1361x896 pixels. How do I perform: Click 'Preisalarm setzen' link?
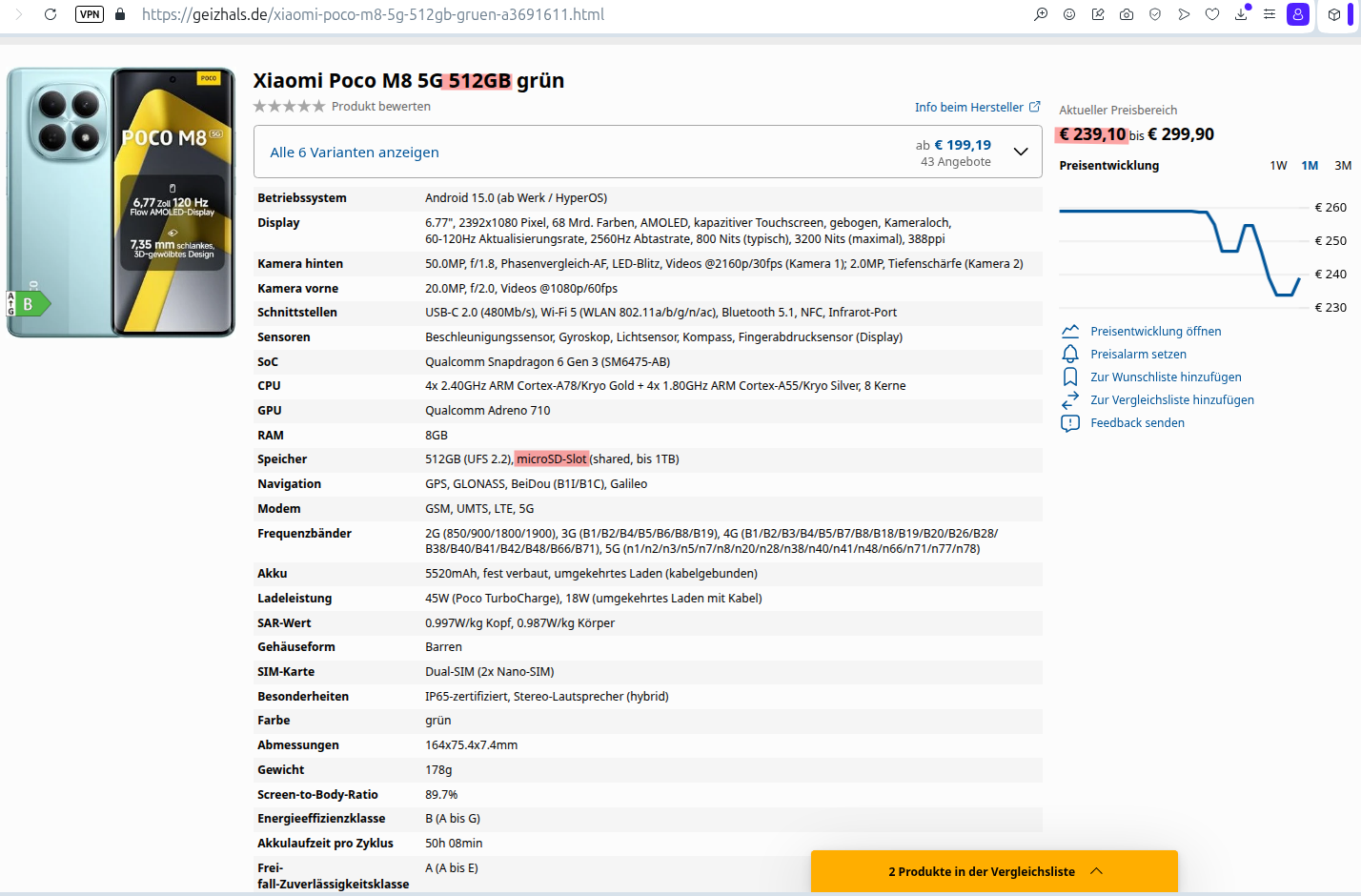coord(1138,354)
